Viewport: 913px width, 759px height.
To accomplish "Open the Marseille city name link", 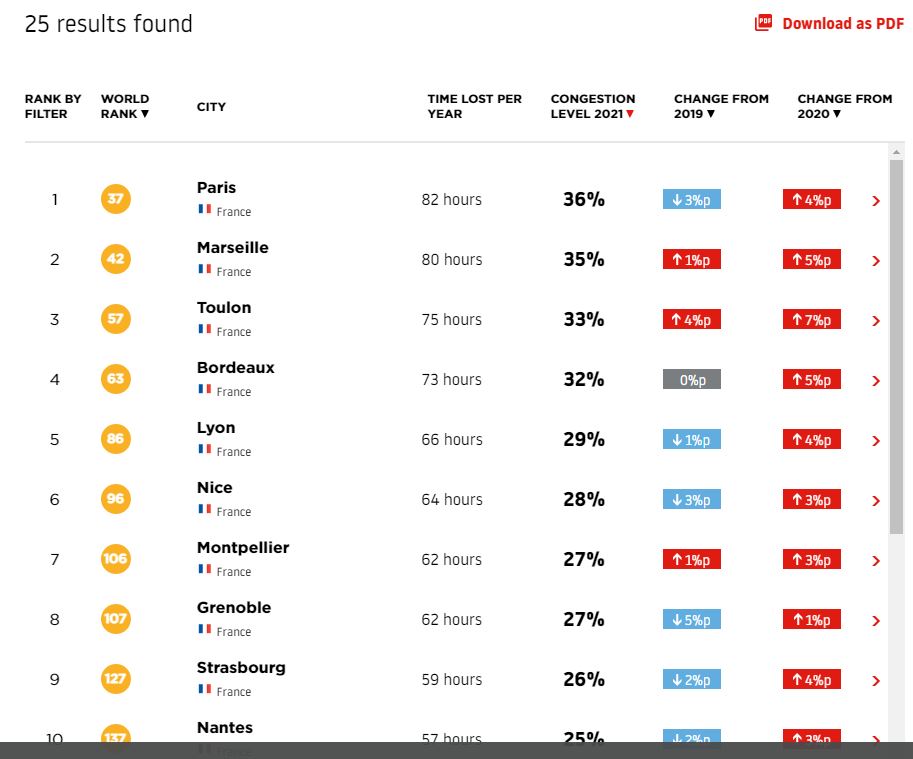I will [232, 247].
